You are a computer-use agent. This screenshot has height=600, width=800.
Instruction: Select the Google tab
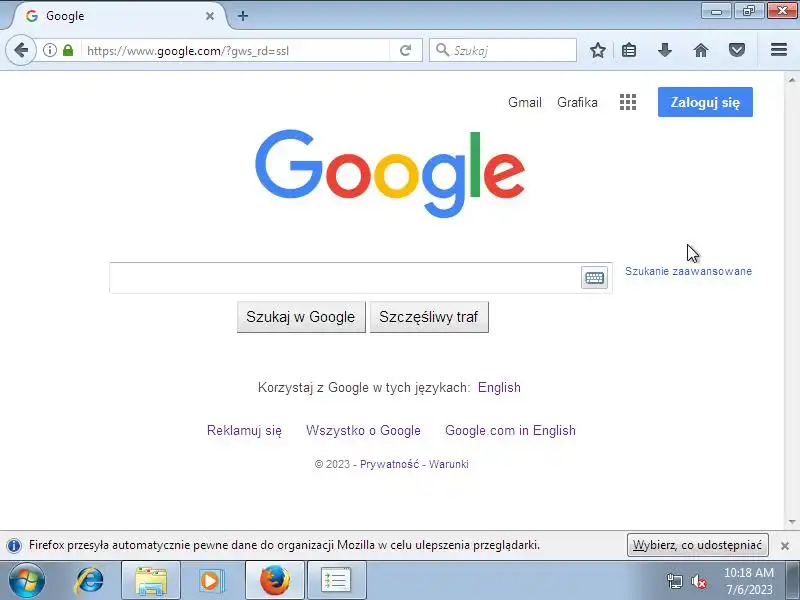point(119,16)
